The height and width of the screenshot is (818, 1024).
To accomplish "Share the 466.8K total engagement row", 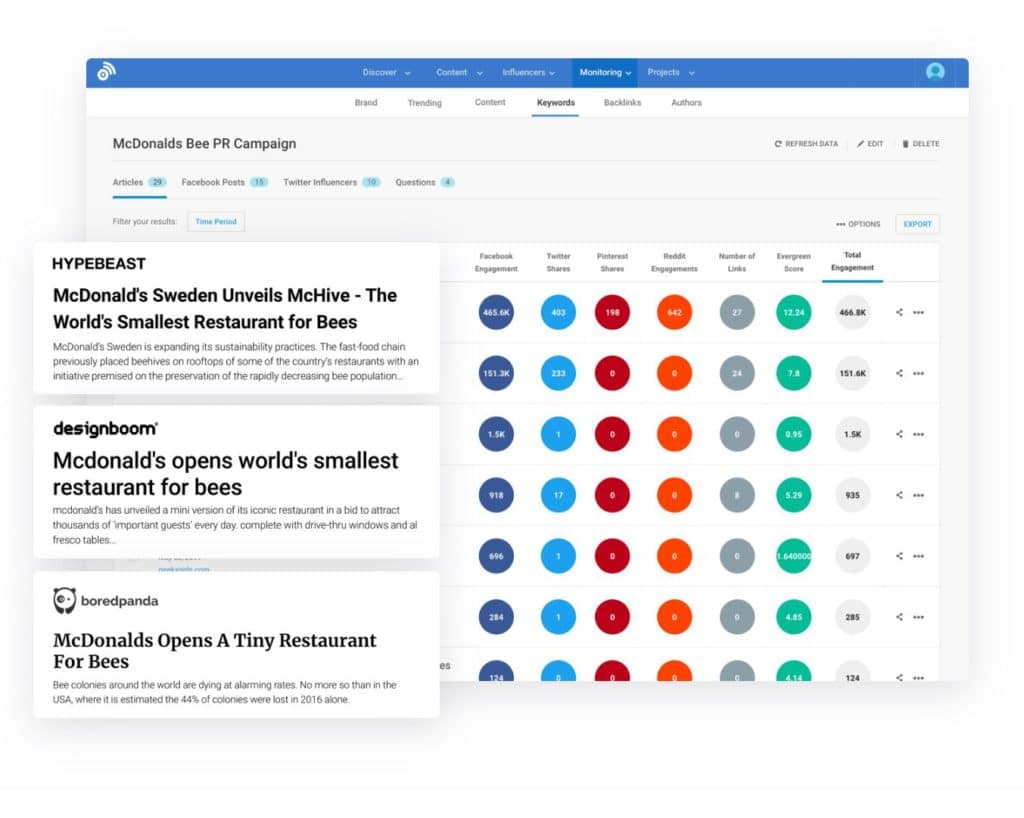I will tap(899, 312).
